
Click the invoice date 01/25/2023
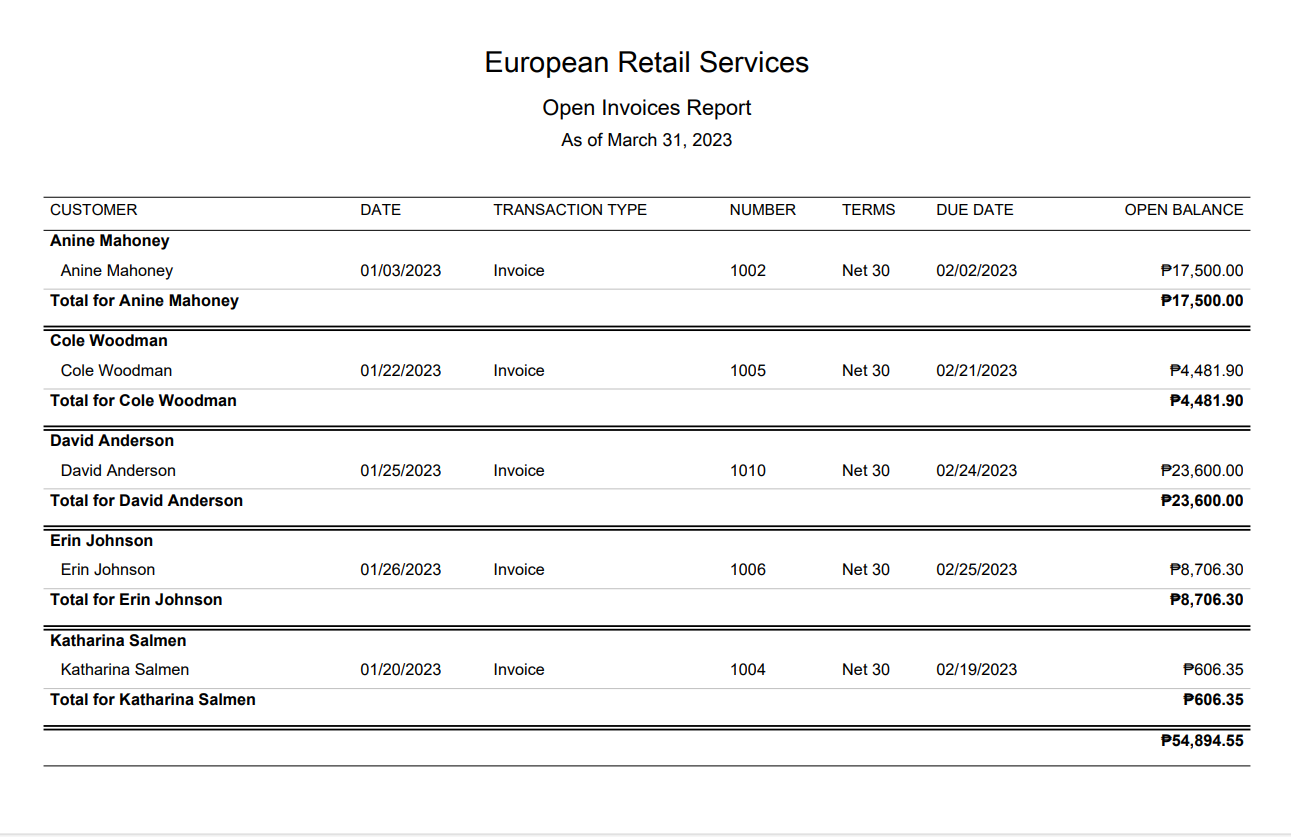(x=401, y=471)
